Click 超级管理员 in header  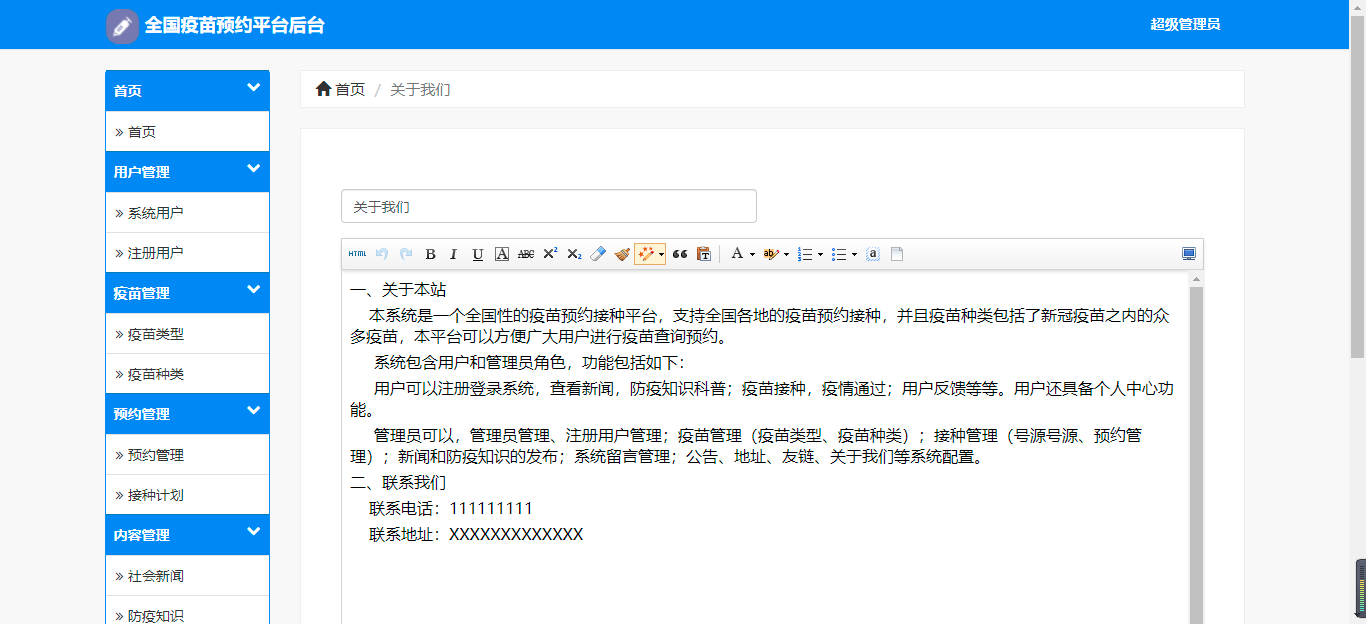tap(1185, 24)
